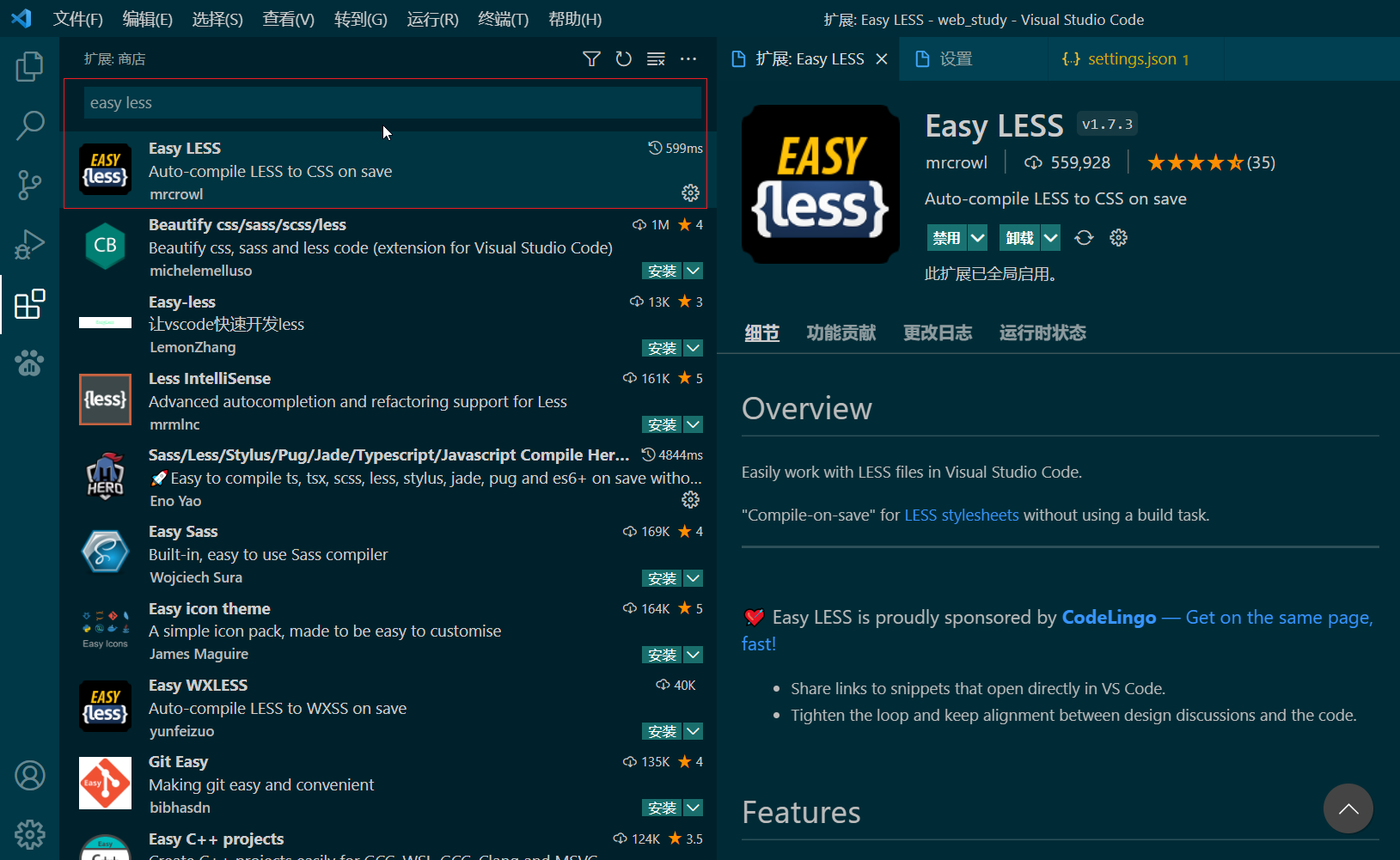Viewport: 1400px width, 860px height.
Task: Open the Accounts icon in activity bar
Action: [x=29, y=776]
